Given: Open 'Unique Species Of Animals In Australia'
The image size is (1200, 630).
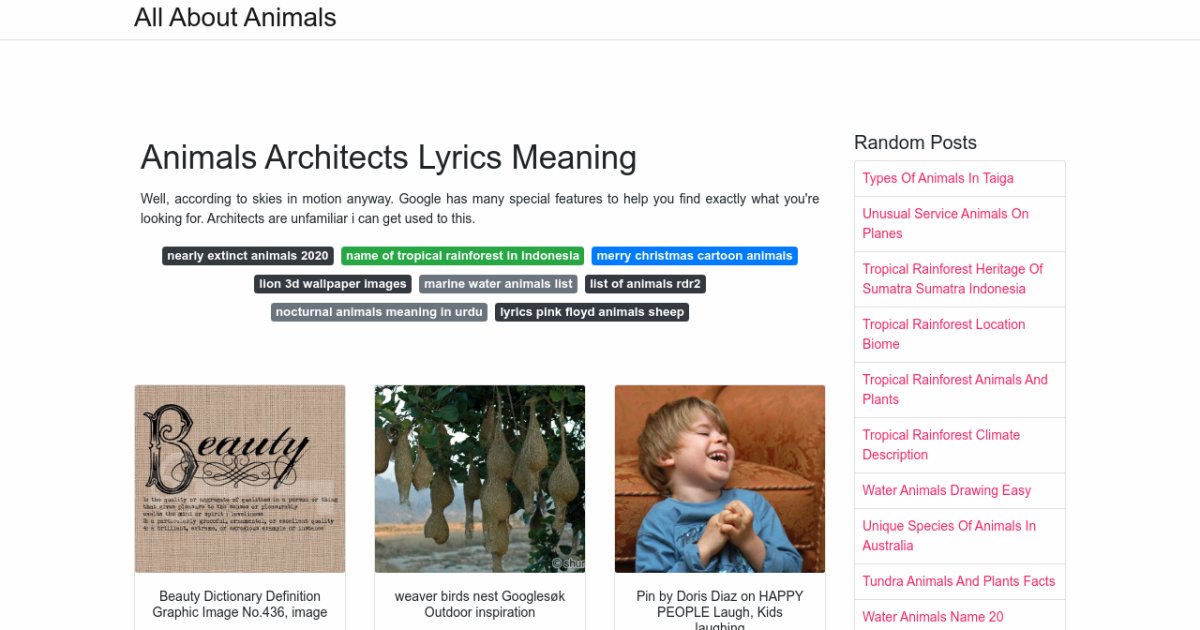Looking at the screenshot, I should [949, 535].
